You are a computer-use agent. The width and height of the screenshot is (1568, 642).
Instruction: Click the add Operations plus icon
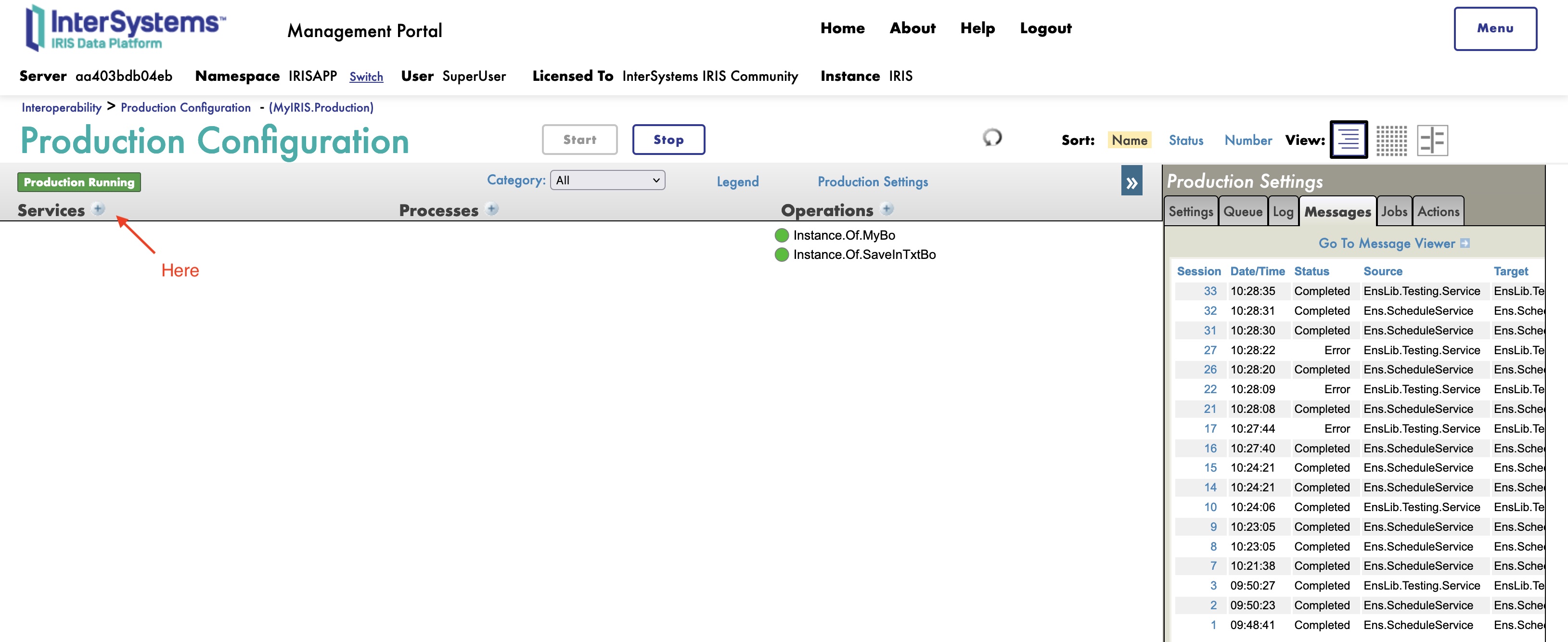[887, 209]
